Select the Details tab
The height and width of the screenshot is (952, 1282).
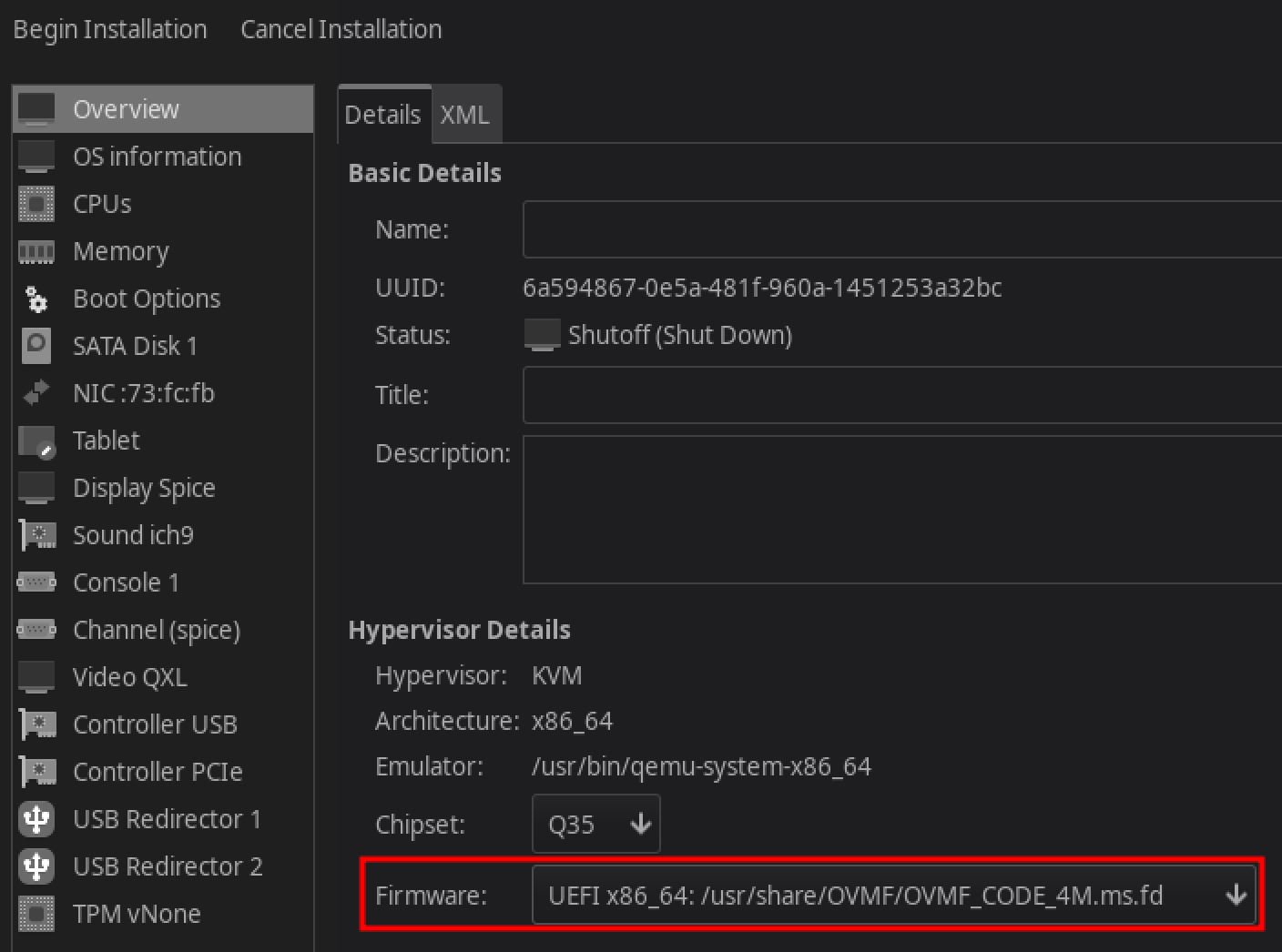(x=382, y=115)
